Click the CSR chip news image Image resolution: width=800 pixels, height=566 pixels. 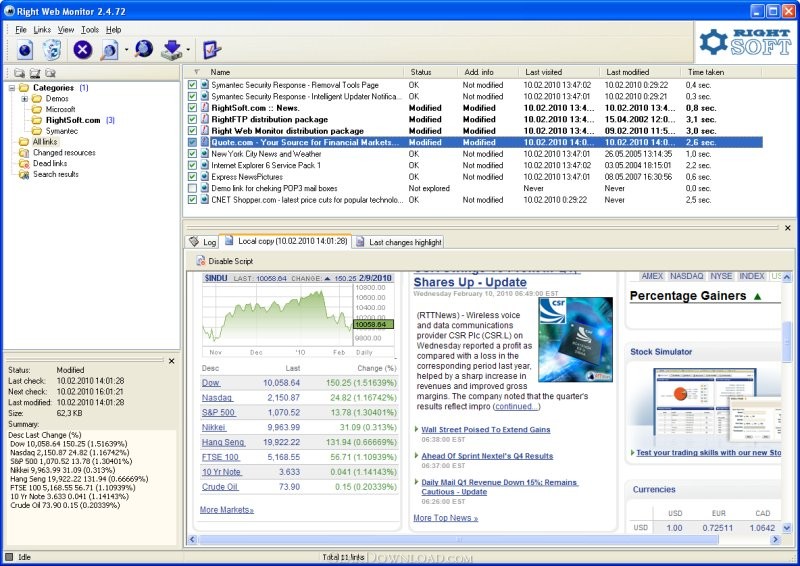tap(576, 339)
